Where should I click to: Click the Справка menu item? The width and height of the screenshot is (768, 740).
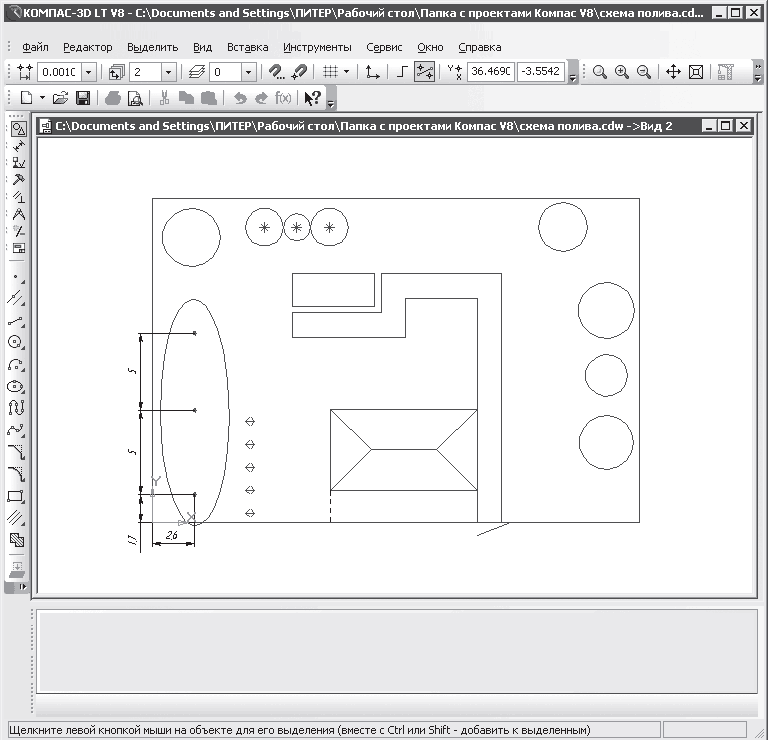[479, 47]
